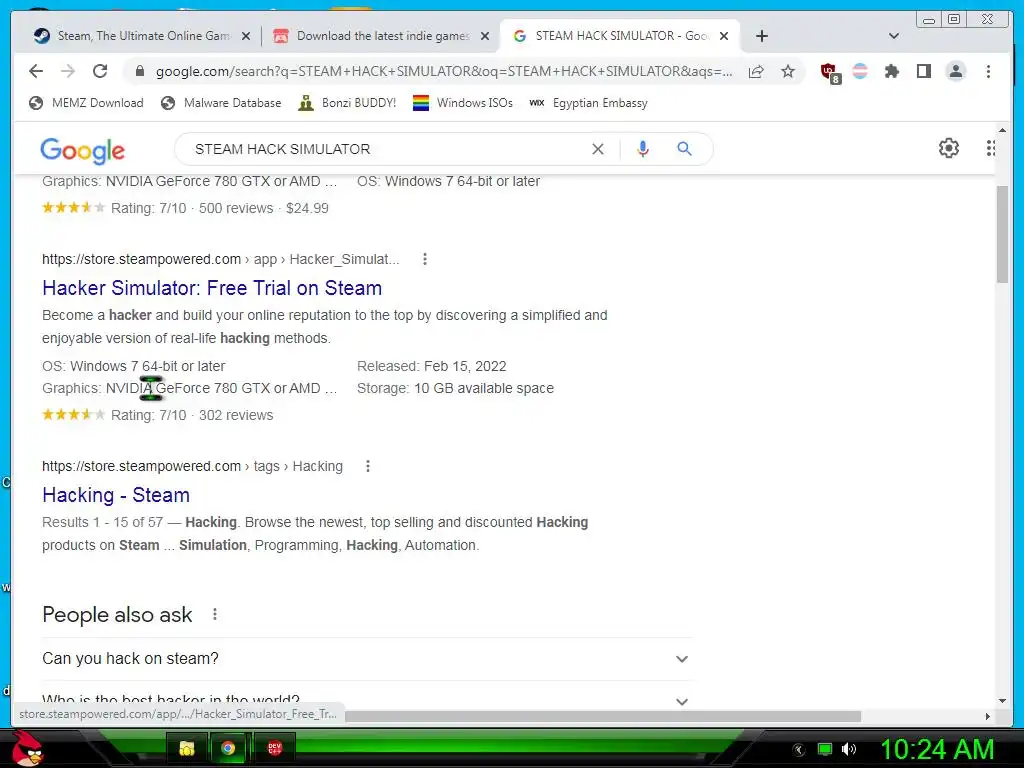Viewport: 1024px width, 768px height.
Task: Submit search with magnifier icon
Action: tap(684, 149)
